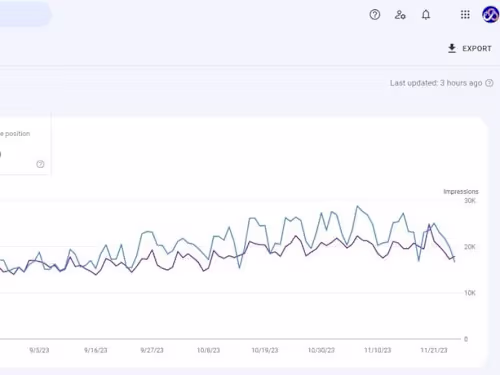Open the account profile avatar

click(490, 15)
